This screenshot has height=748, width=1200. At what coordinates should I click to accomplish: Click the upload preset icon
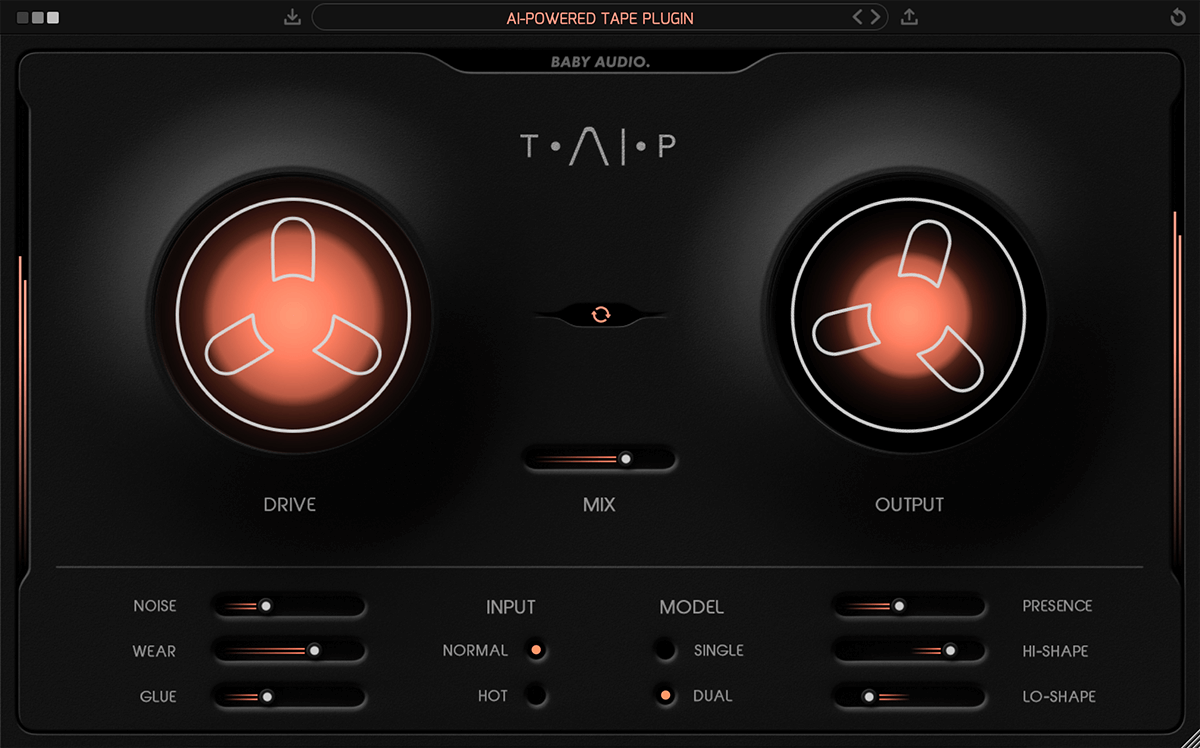[x=909, y=17]
